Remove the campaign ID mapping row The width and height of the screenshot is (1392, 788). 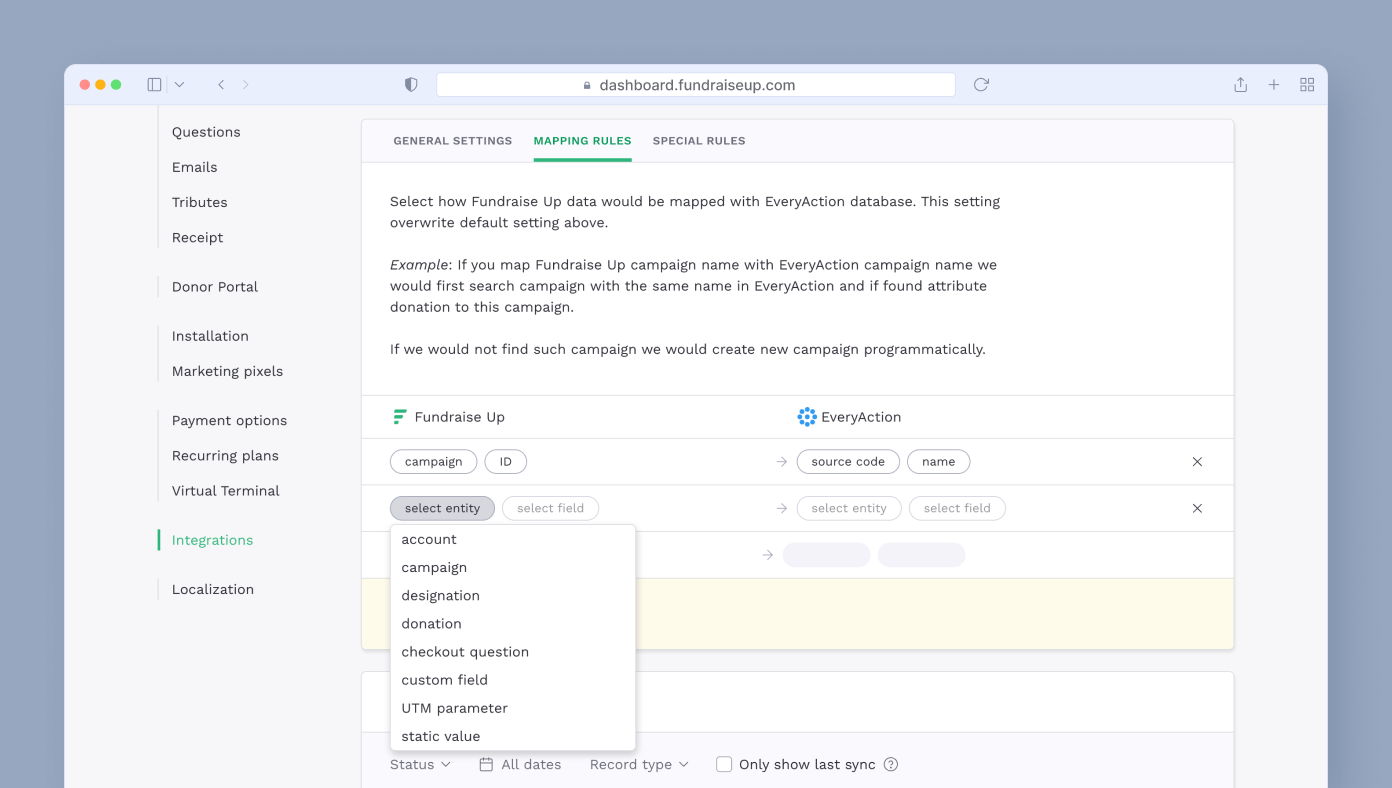tap(1197, 462)
